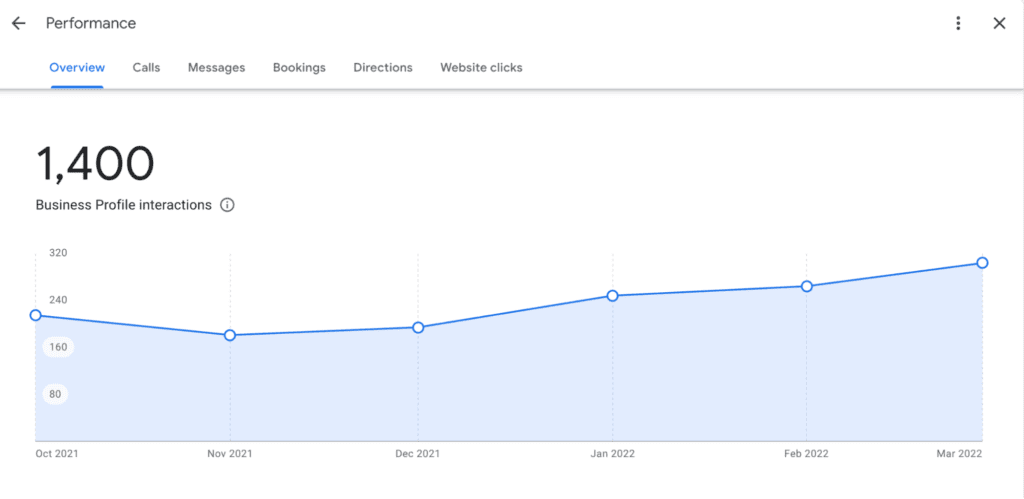Select the Oct 2021 data point

tap(35, 315)
